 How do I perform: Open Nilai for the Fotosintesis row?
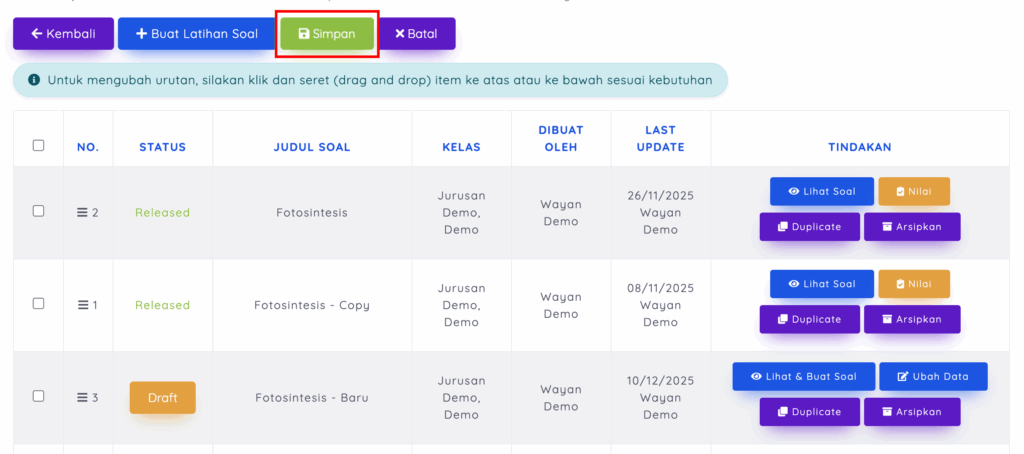[914, 191]
